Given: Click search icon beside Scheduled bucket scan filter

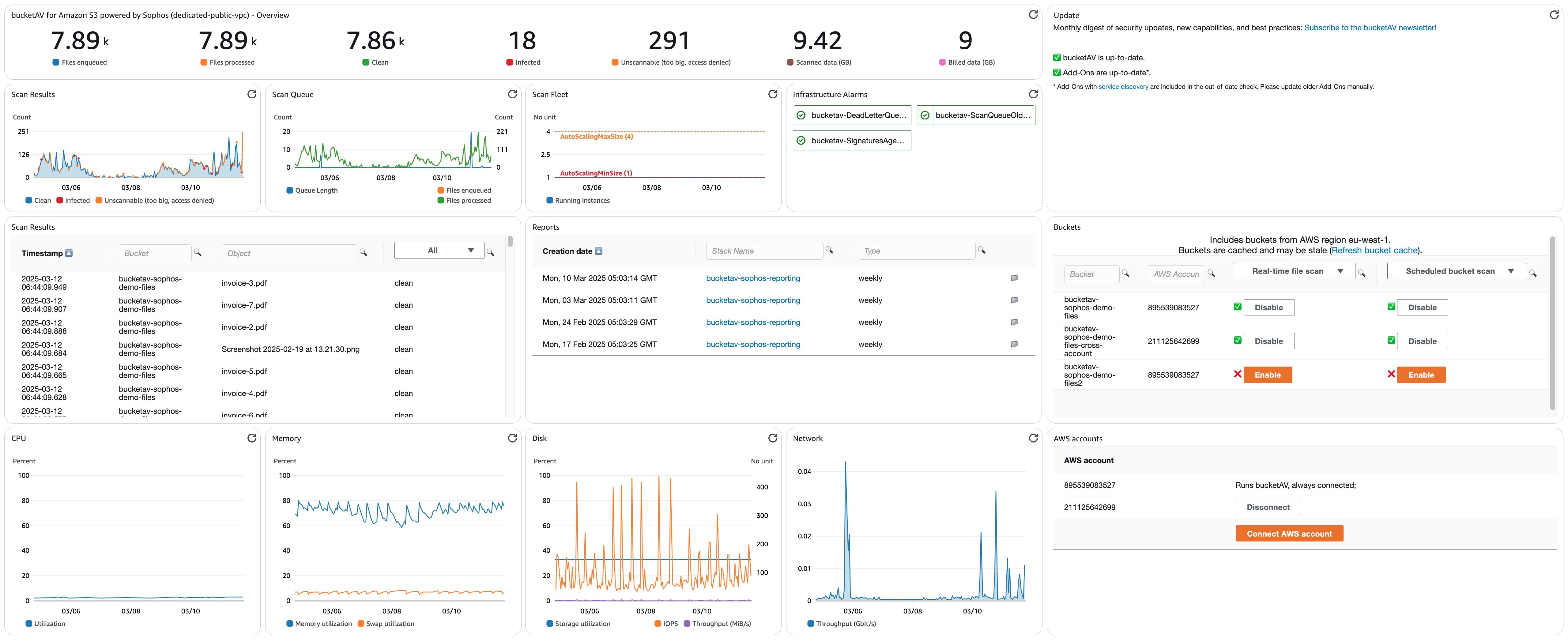Looking at the screenshot, I should click(1533, 273).
